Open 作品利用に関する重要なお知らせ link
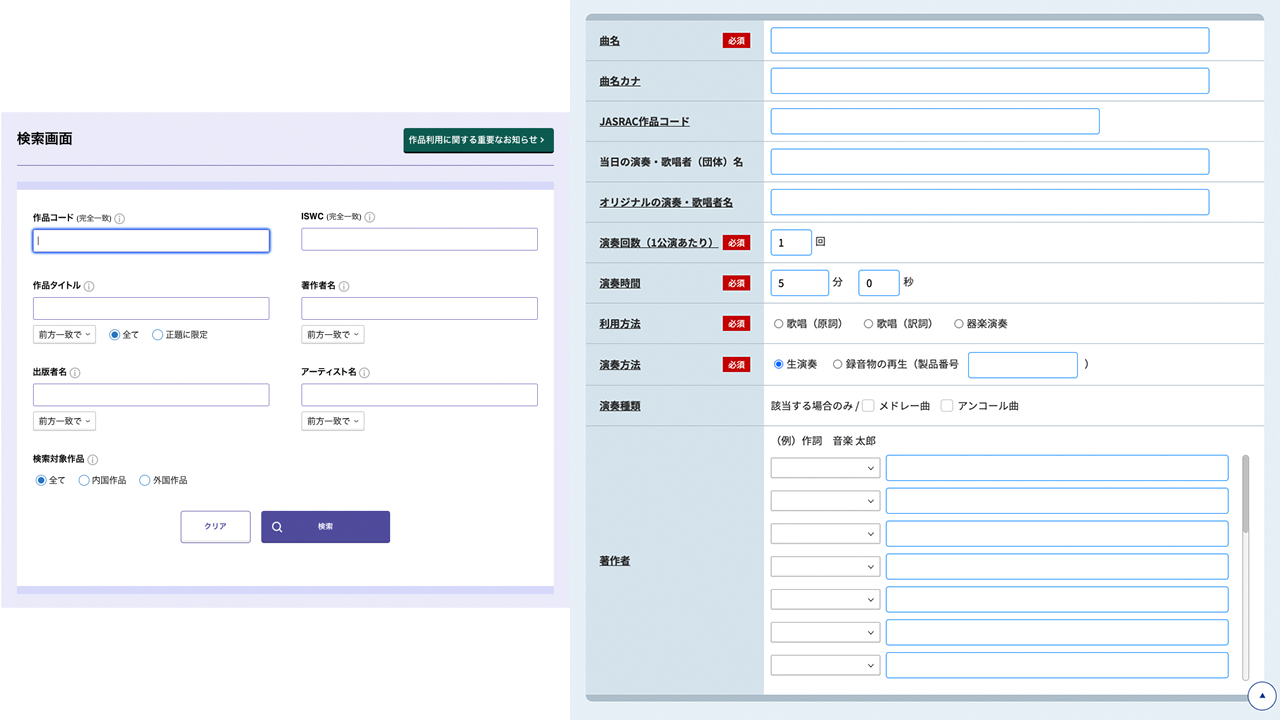The width and height of the screenshot is (1280, 720). point(478,141)
